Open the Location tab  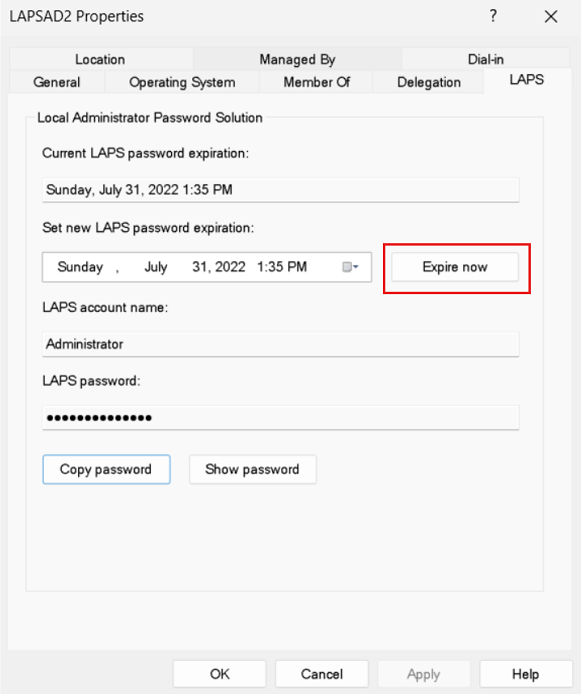pos(100,59)
